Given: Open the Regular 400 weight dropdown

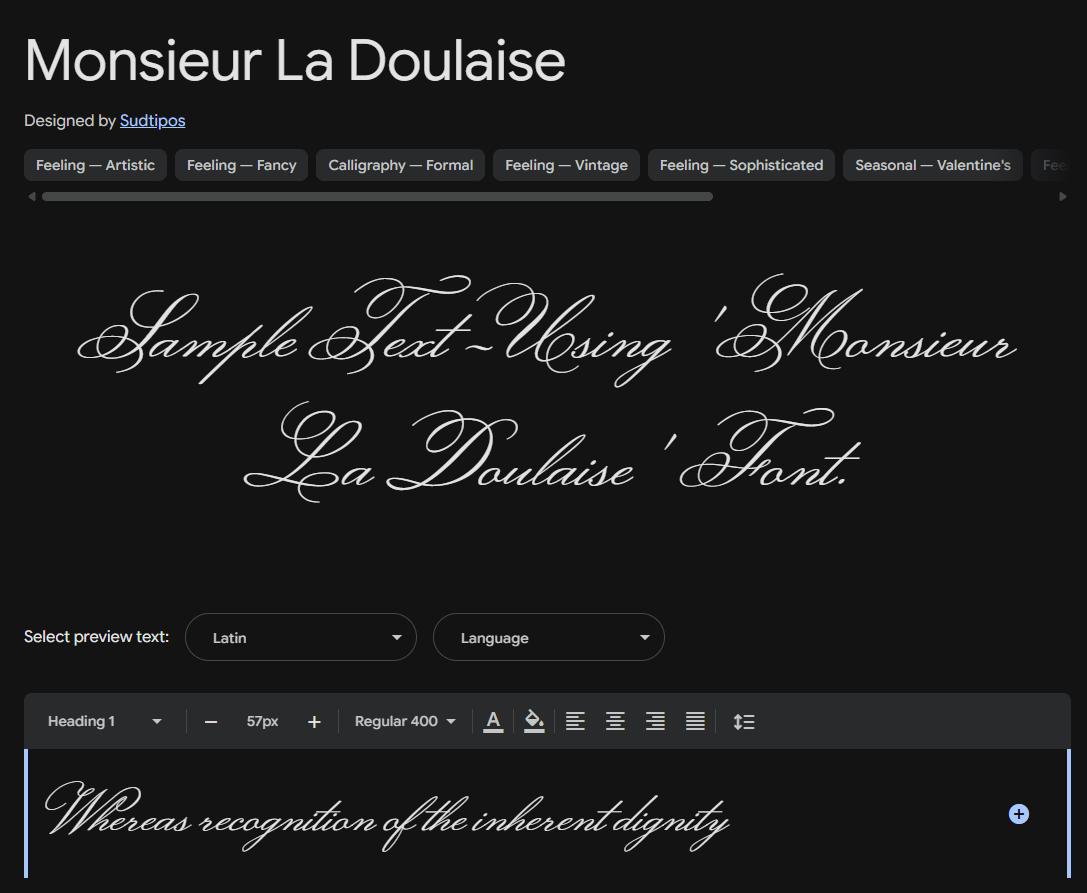Looking at the screenshot, I should click(x=406, y=721).
